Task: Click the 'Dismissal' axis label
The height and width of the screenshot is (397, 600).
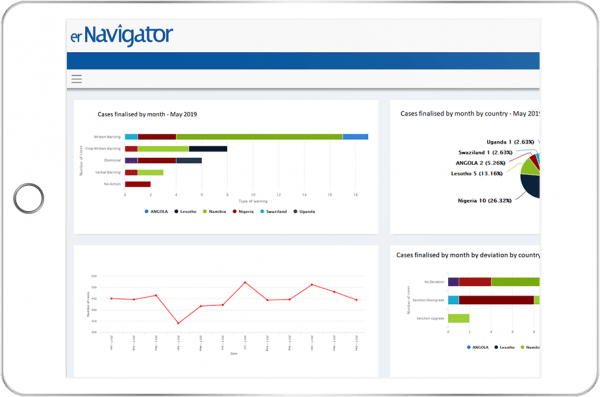Action: [x=112, y=160]
